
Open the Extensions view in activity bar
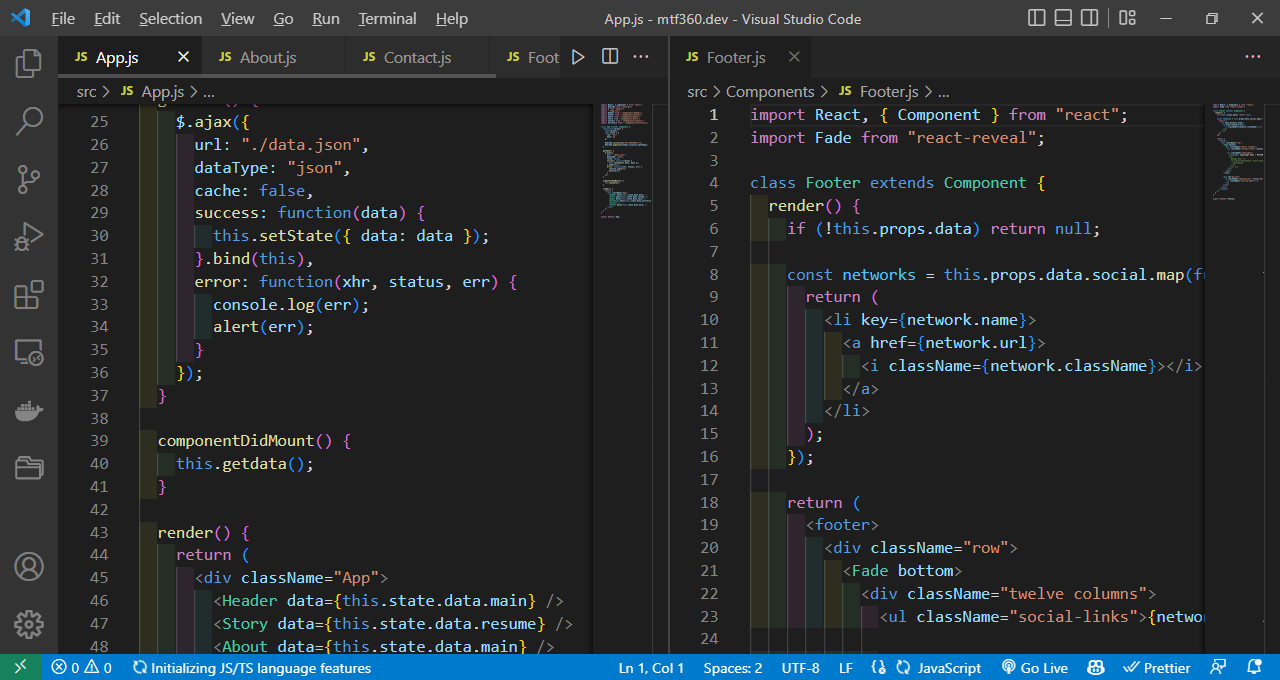click(x=28, y=295)
